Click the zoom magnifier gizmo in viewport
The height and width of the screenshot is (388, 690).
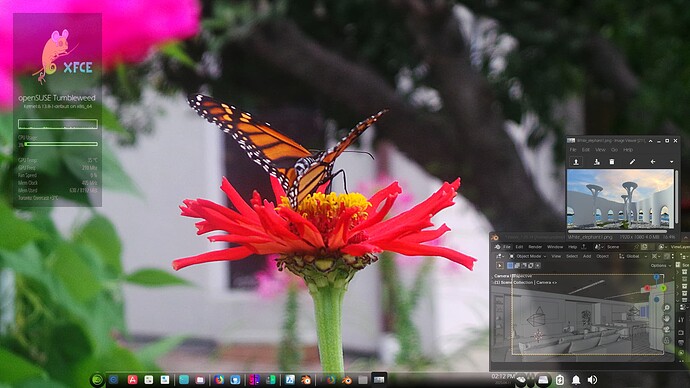click(667, 307)
